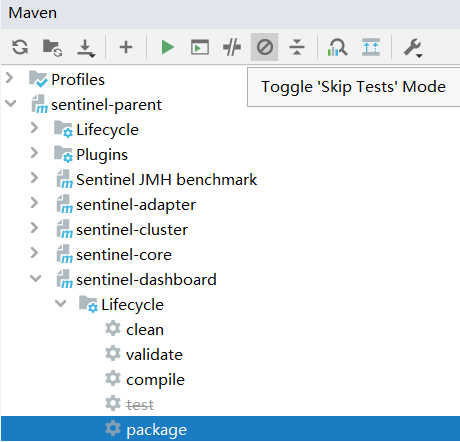Collapse all tree nodes icon
Image resolution: width=460 pixels, height=442 pixels.
tap(297, 47)
